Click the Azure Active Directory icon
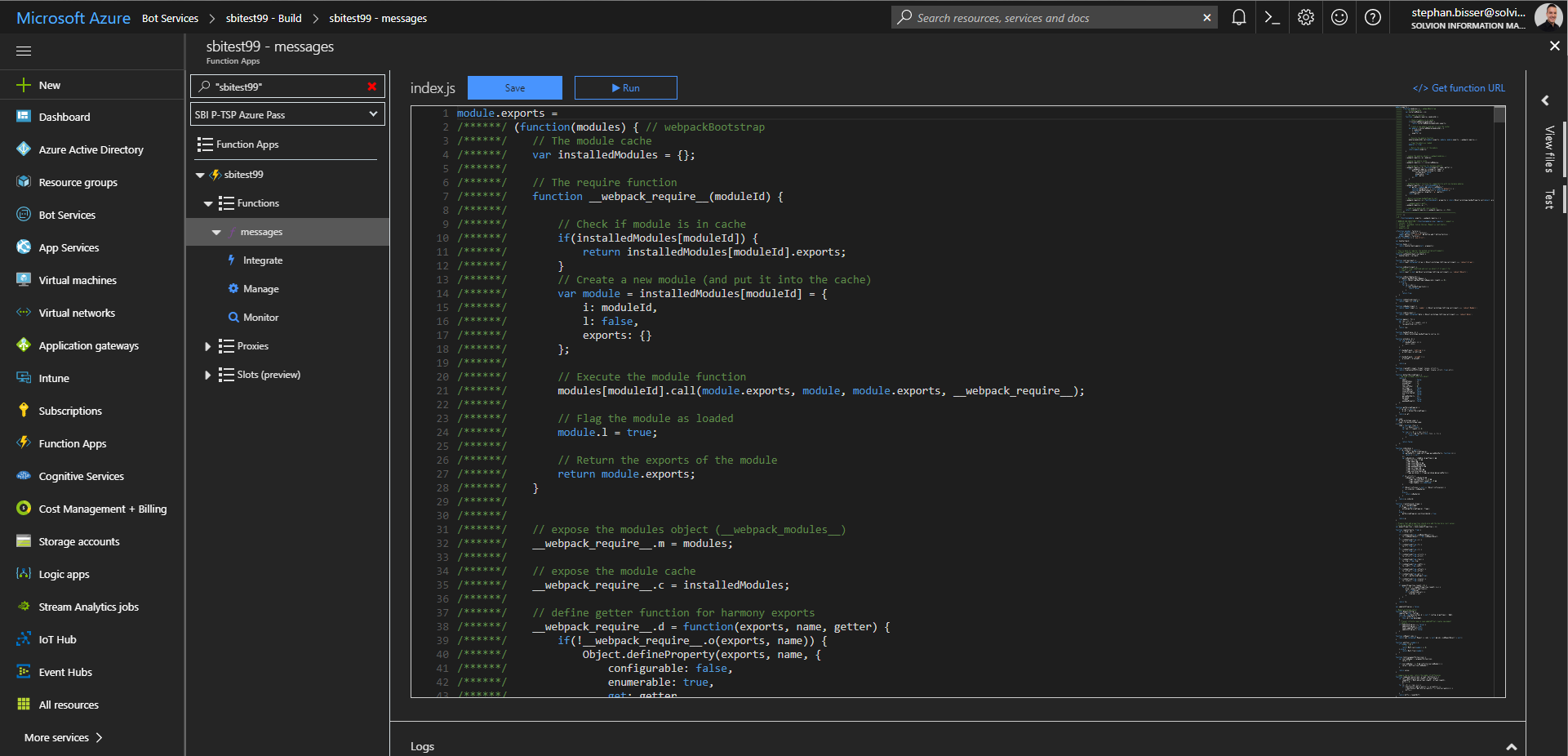The width and height of the screenshot is (1568, 756). [24, 149]
